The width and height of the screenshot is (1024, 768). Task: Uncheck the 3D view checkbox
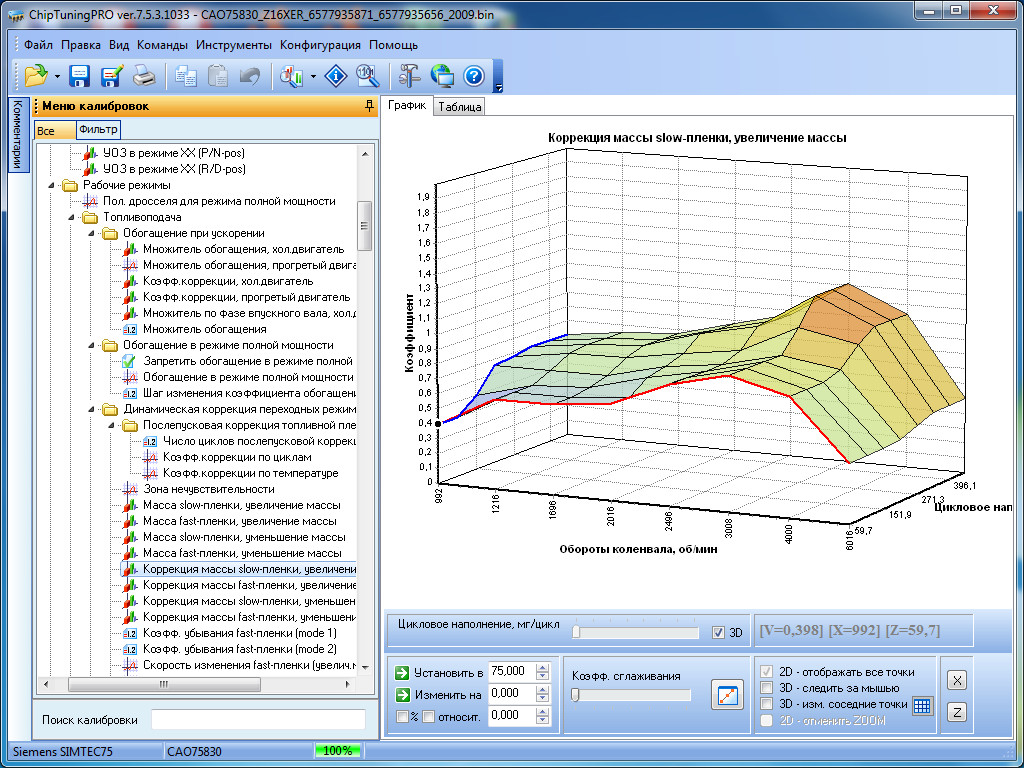(718, 632)
